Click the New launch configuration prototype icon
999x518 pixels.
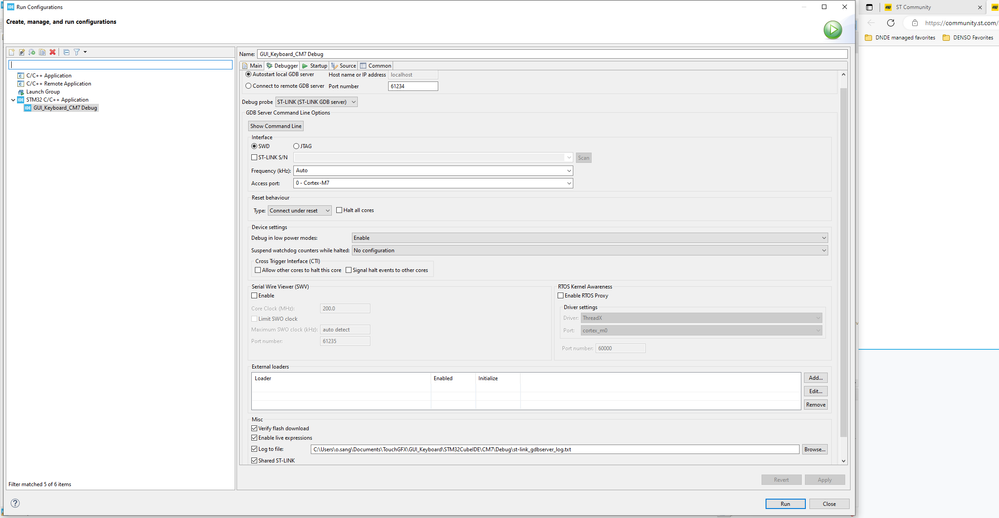[x=22, y=52]
